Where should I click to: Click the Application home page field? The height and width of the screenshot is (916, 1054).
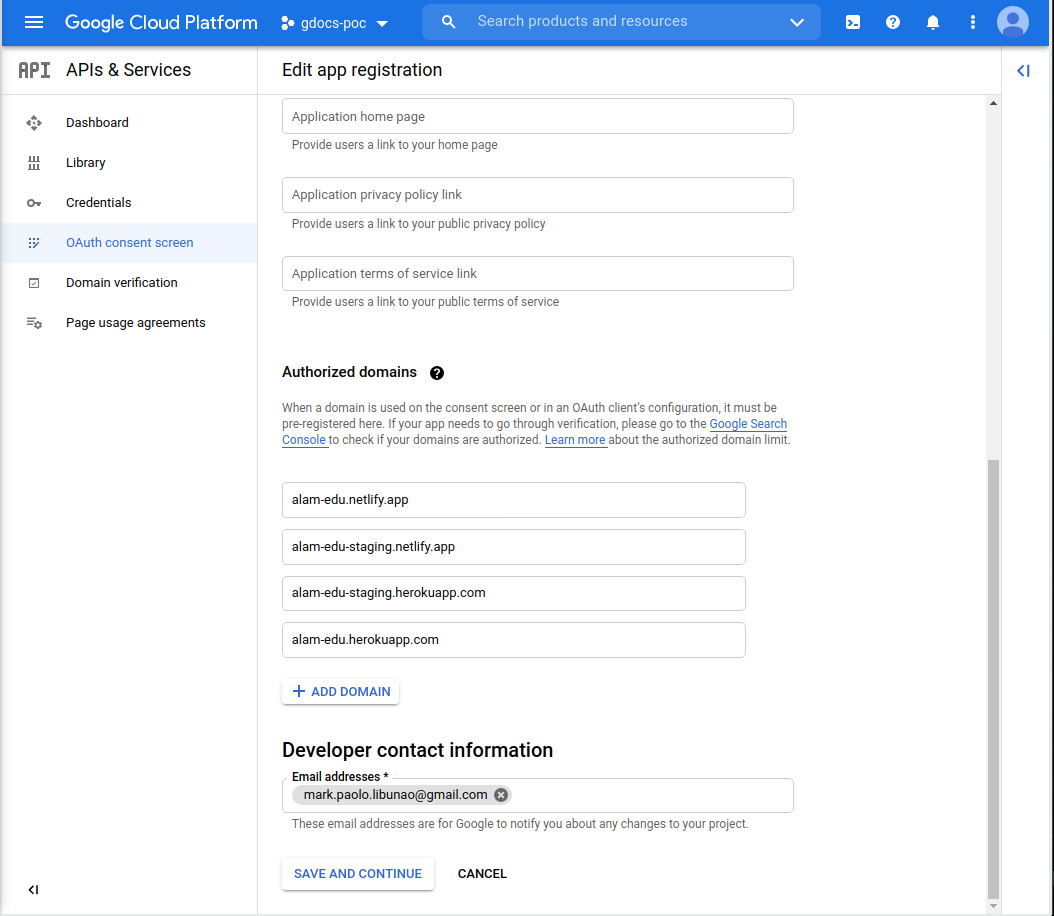point(537,116)
